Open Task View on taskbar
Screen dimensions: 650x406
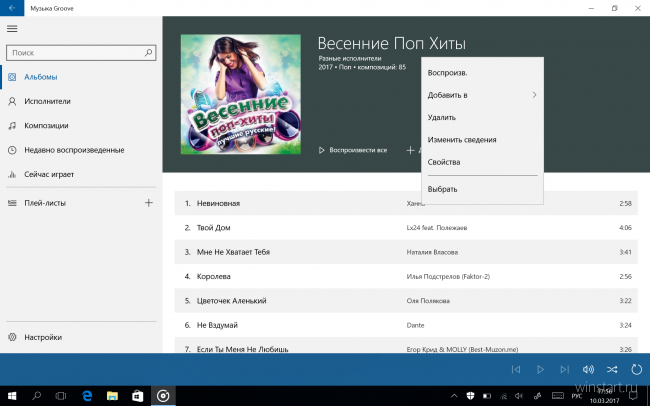[x=61, y=396]
